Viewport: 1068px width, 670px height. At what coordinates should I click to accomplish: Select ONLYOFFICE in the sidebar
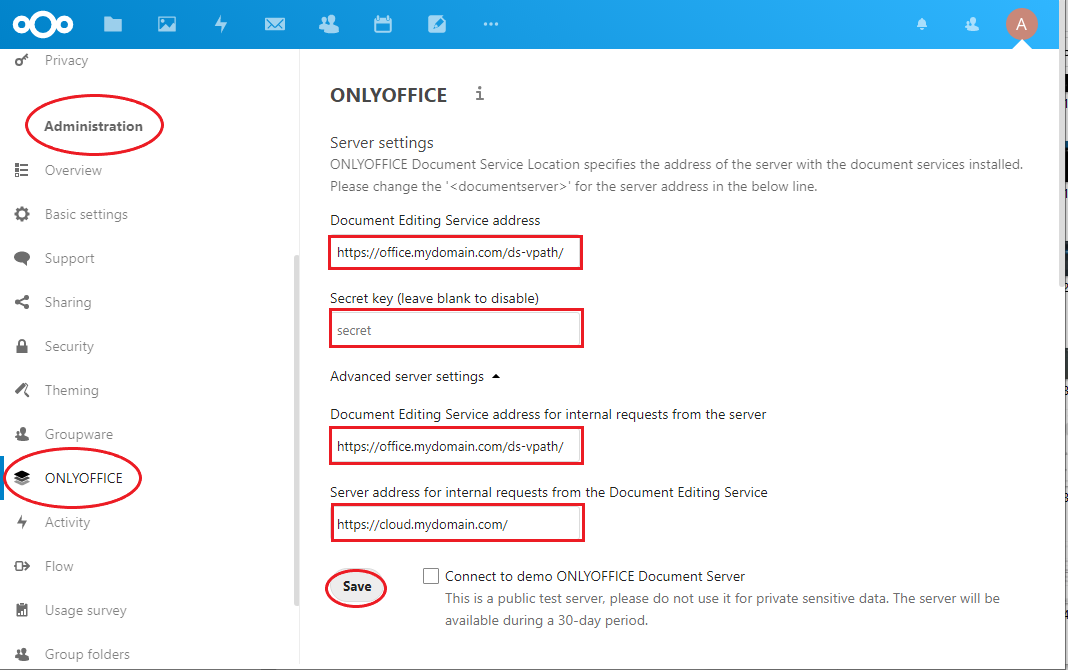pyautogui.click(x=83, y=478)
